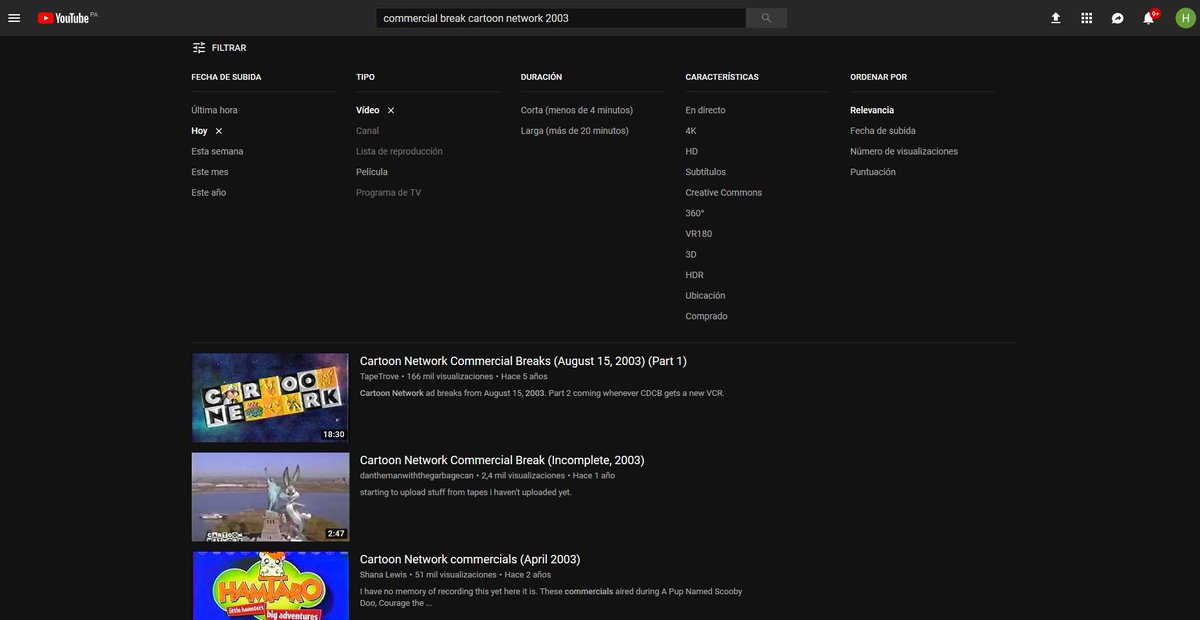Filter by Esta semana
Image resolution: width=1200 pixels, height=620 pixels.
217,151
